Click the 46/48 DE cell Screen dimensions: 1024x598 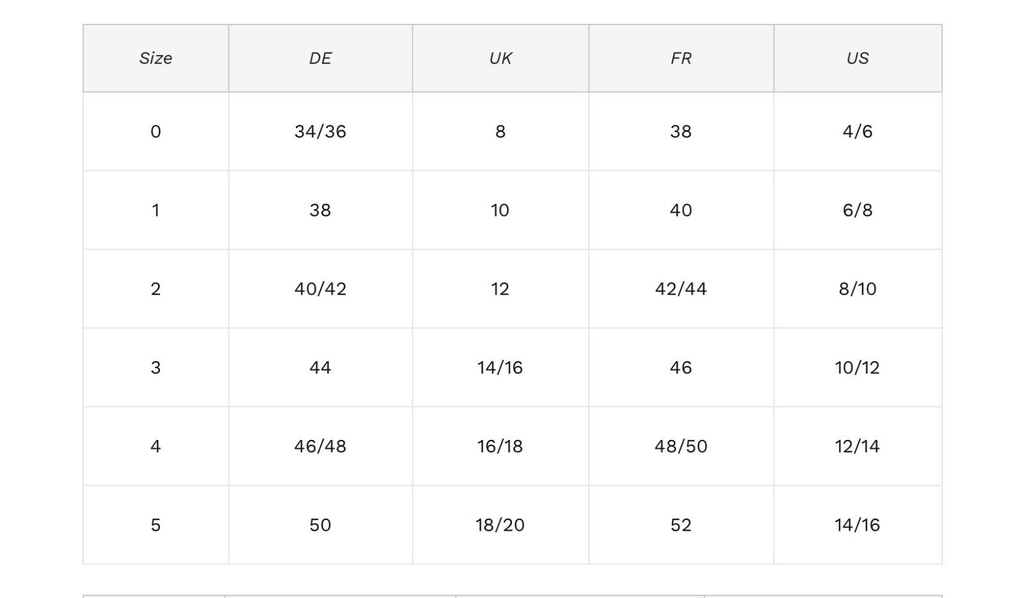coord(320,446)
